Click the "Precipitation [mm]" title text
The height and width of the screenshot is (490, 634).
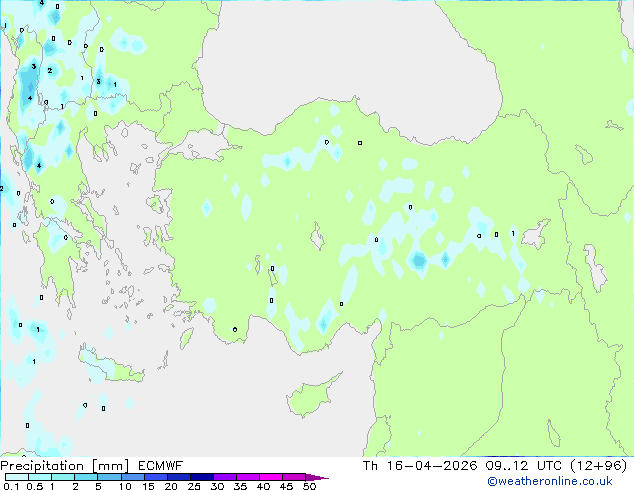tap(65, 466)
